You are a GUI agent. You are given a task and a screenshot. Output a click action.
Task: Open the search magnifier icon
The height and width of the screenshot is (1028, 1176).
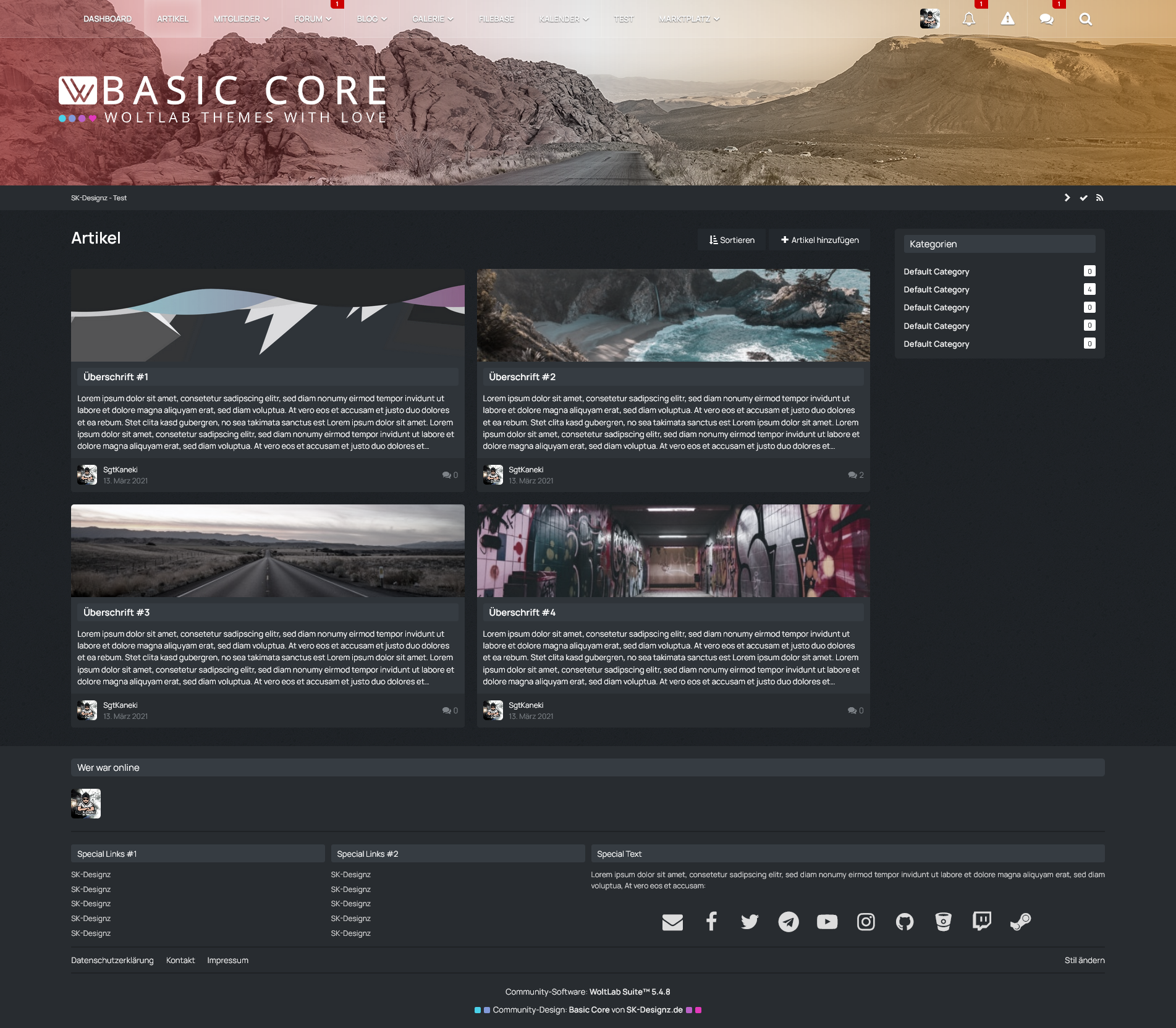point(1085,19)
